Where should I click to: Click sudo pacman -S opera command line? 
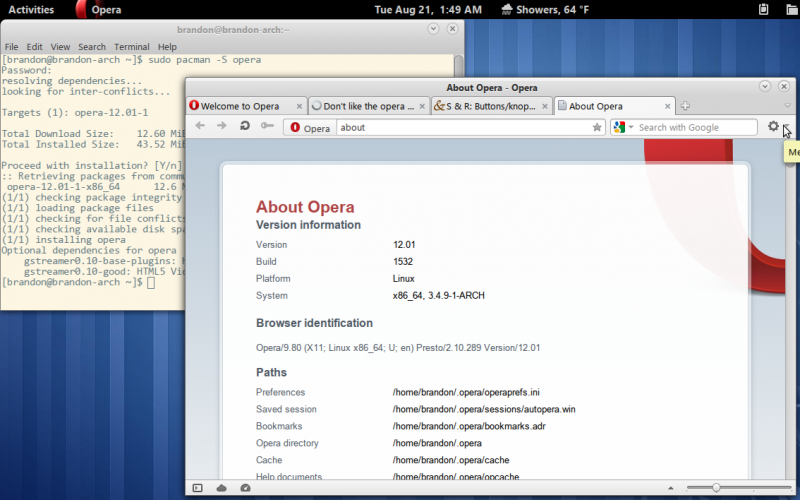tap(205, 60)
